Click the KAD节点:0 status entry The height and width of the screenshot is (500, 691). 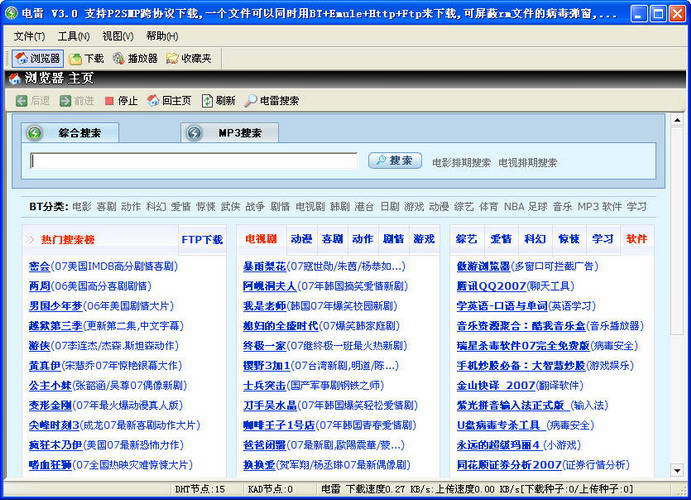click(270, 489)
